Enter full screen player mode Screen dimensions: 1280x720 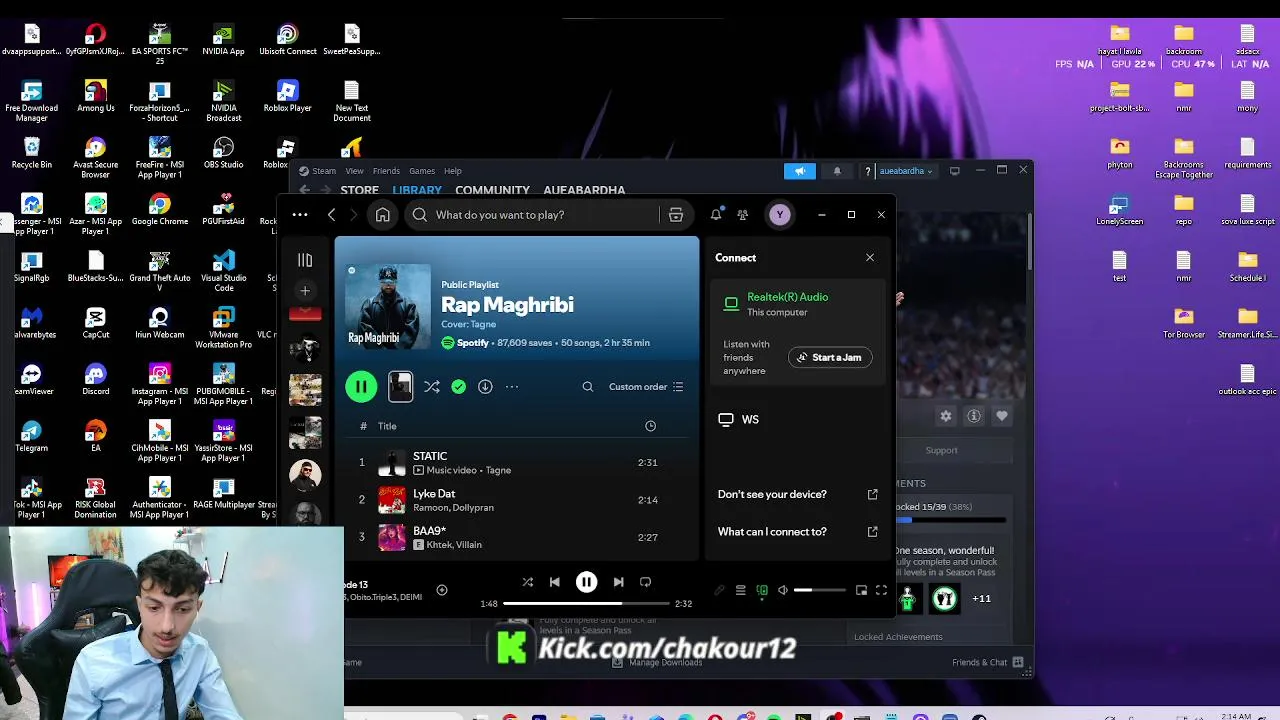(x=881, y=590)
